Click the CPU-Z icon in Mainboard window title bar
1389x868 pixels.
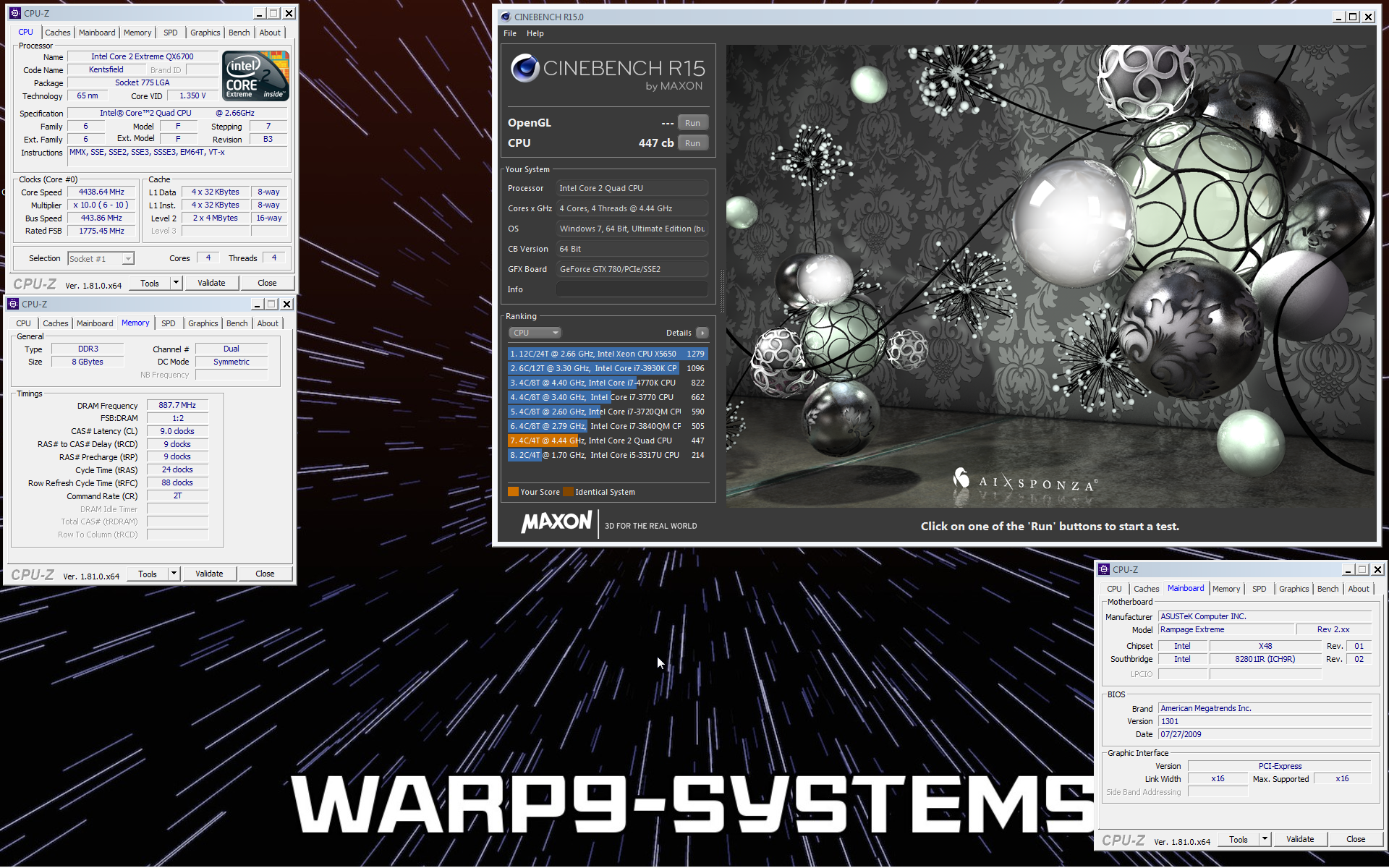tap(1104, 570)
